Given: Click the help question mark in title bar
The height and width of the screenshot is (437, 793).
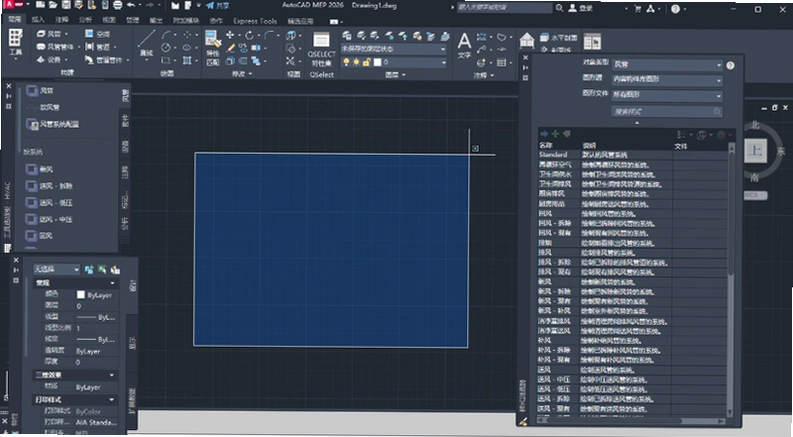Looking at the screenshot, I should pyautogui.click(x=676, y=9).
